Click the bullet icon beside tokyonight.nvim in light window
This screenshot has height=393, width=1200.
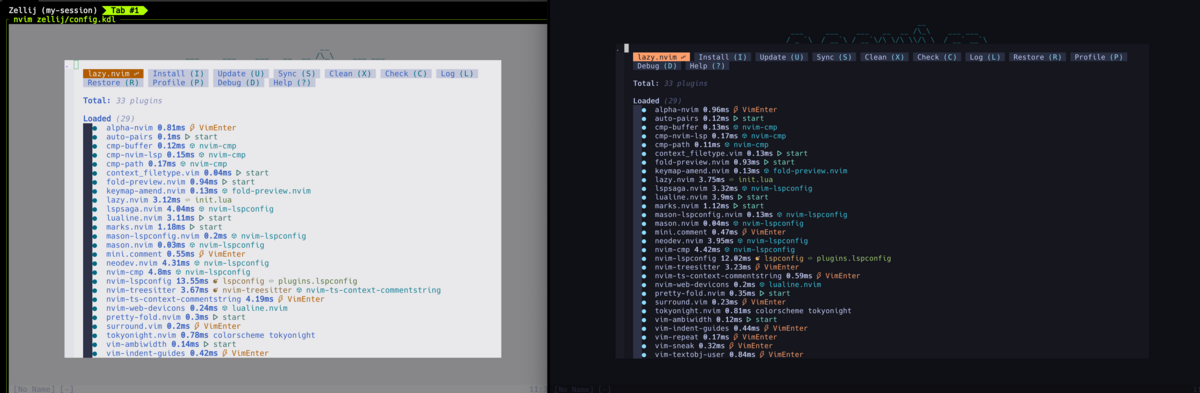(94, 334)
